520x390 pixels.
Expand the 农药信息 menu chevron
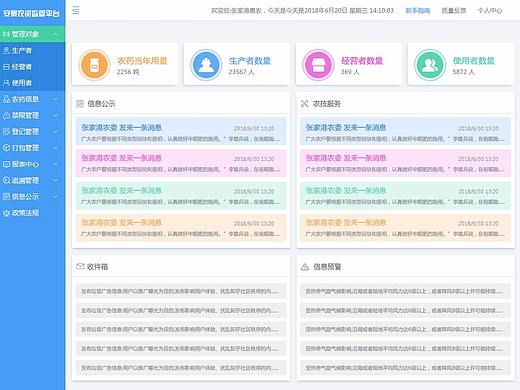pos(55,99)
